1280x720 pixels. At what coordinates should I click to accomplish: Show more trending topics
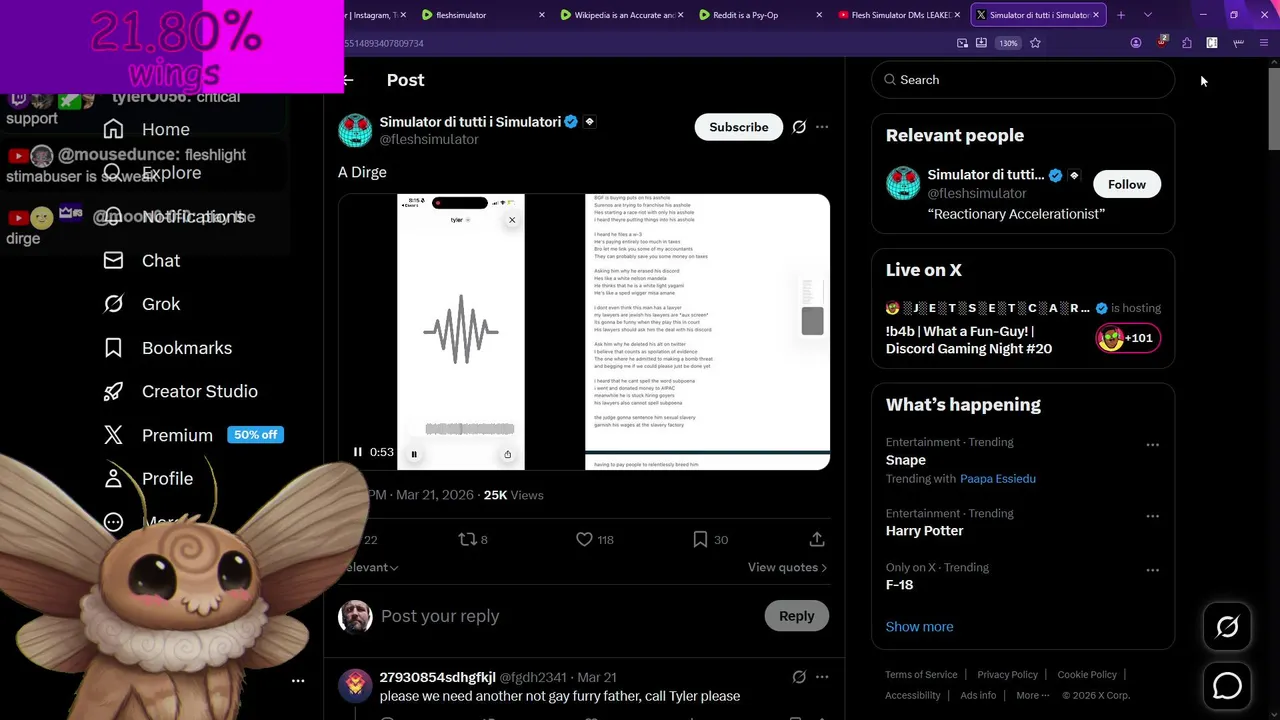tap(919, 627)
